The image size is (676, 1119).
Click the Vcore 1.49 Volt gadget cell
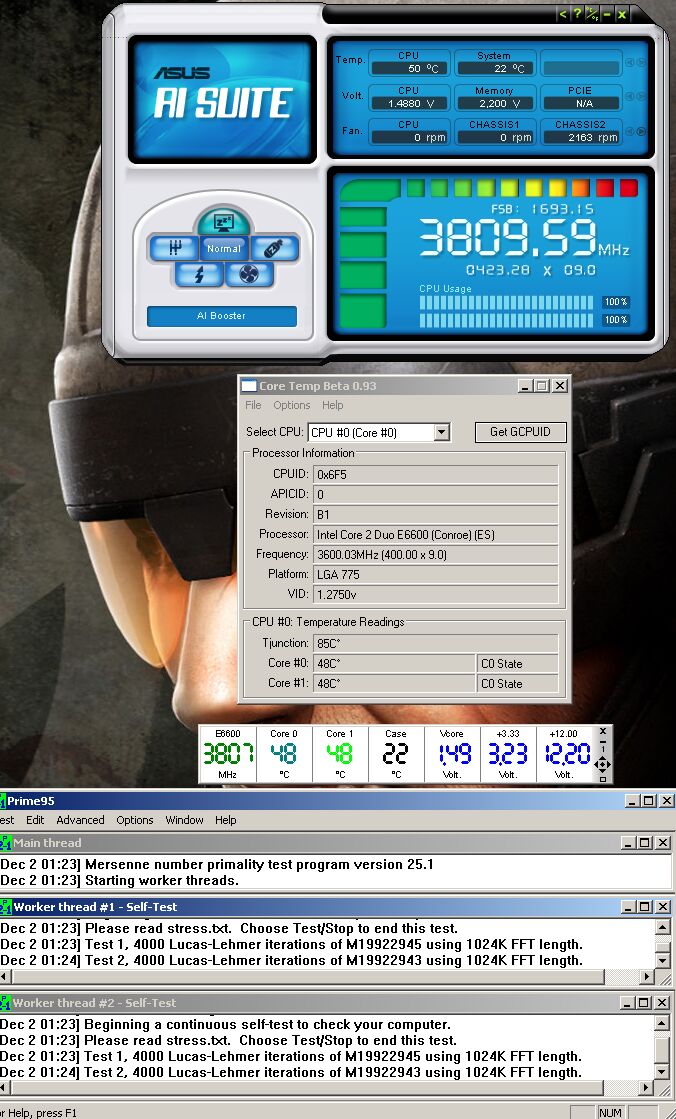tap(452, 754)
